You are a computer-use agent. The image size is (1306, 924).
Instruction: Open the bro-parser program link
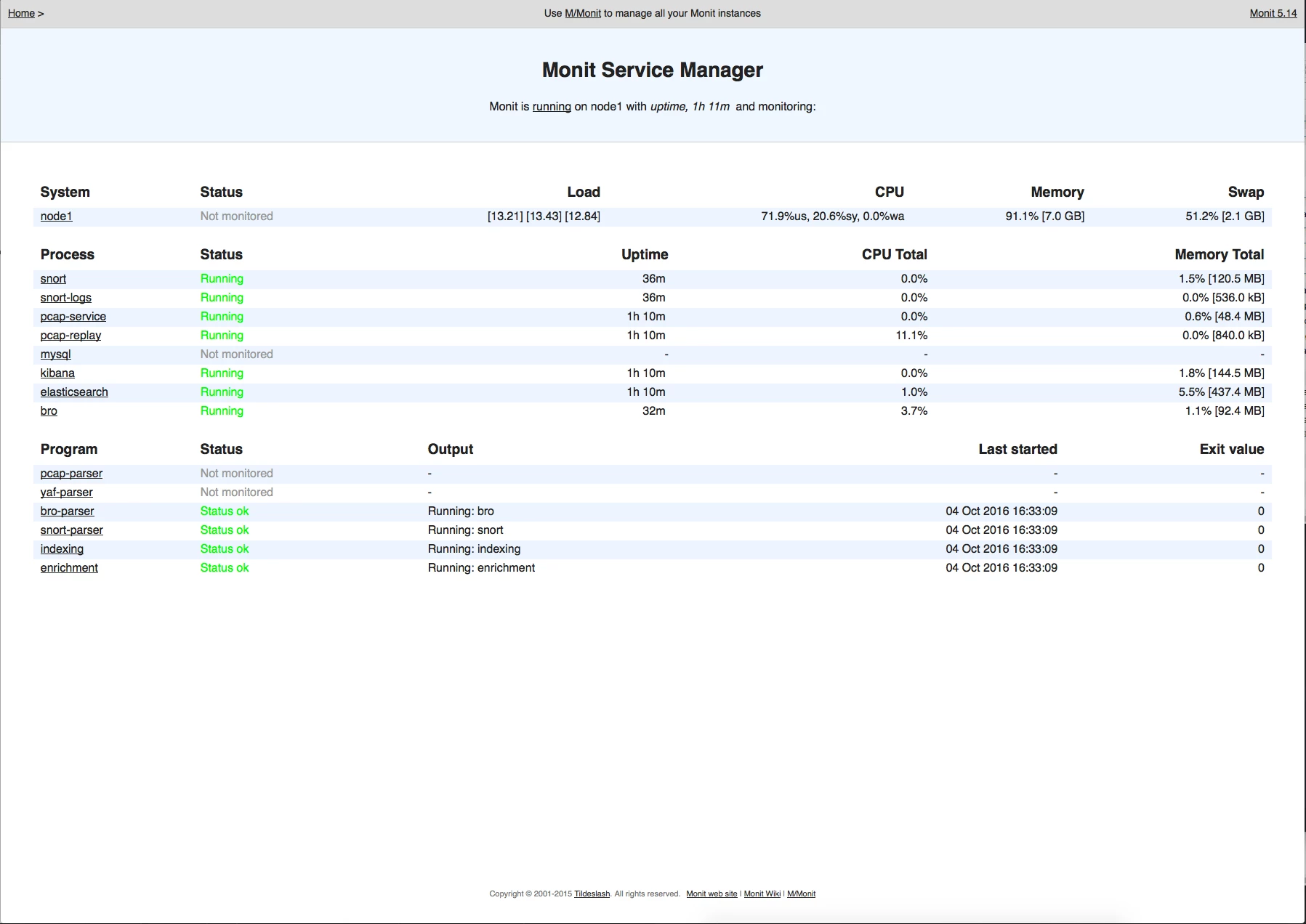[67, 511]
